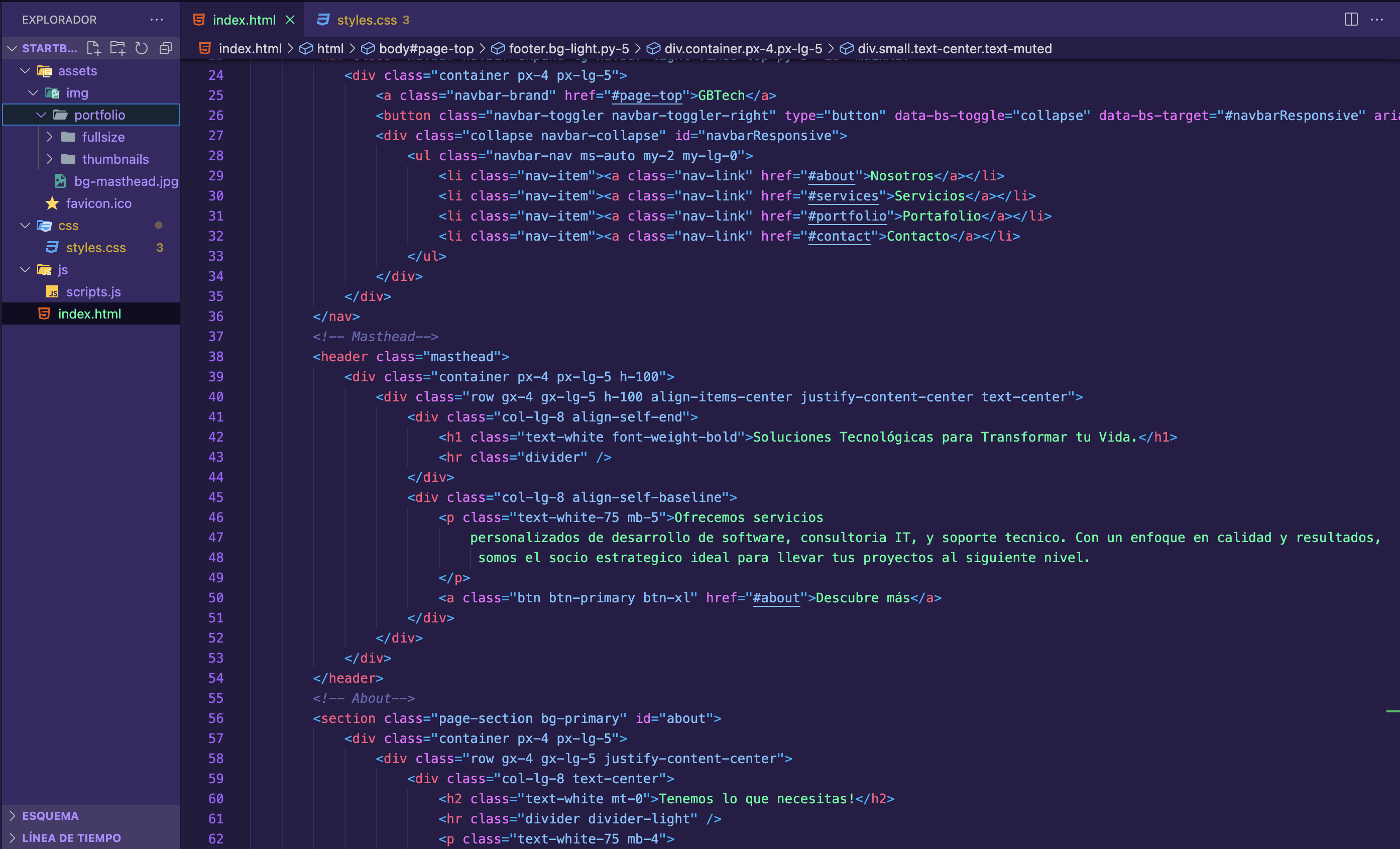Expand the thumbnails folder
Viewport: 1400px width, 849px height.
tap(49, 159)
